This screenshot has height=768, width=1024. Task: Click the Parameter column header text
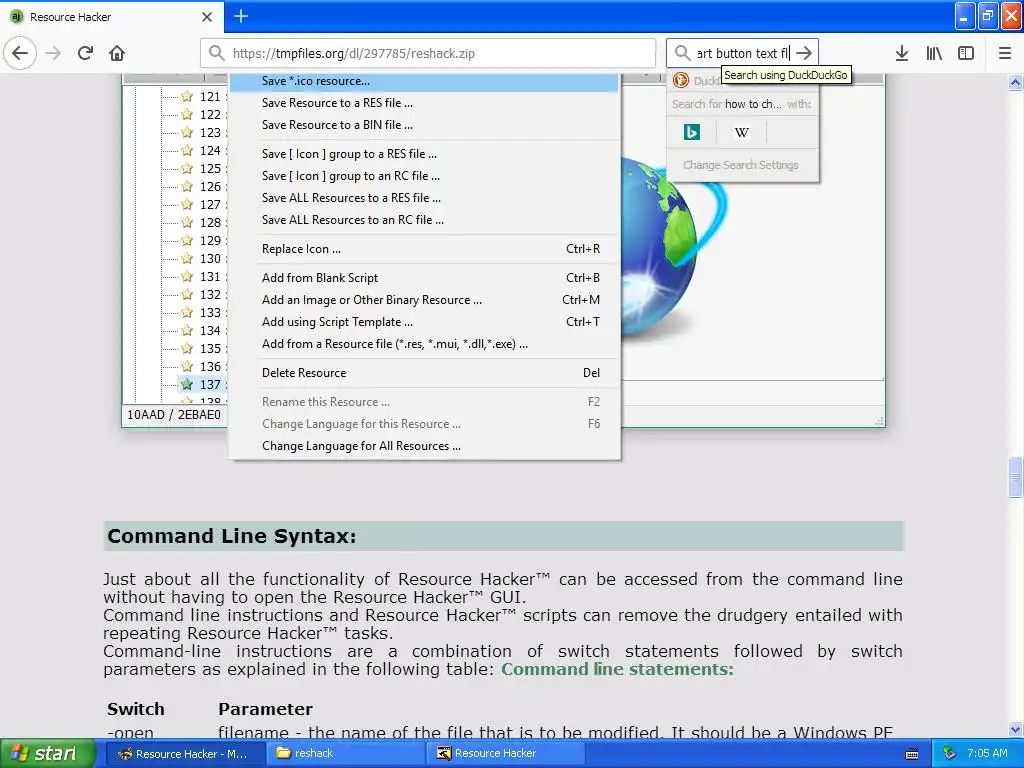(x=265, y=709)
